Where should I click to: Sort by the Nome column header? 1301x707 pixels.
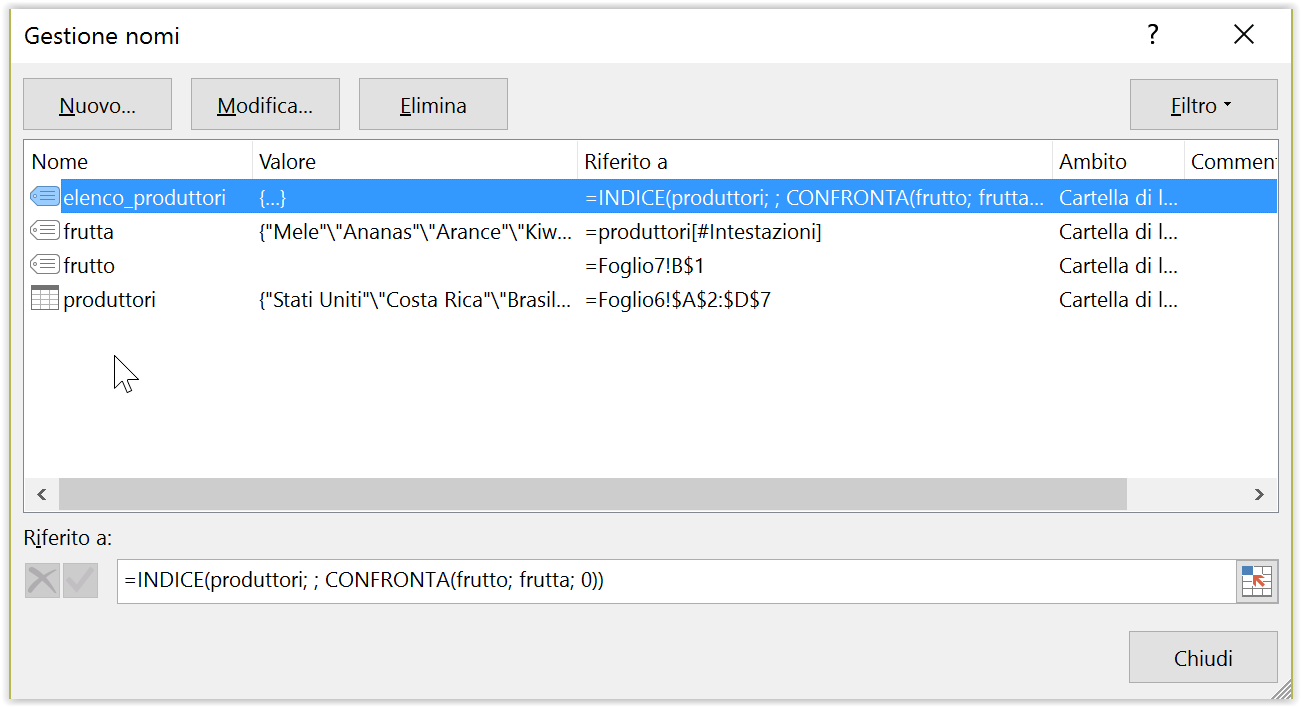[x=138, y=161]
